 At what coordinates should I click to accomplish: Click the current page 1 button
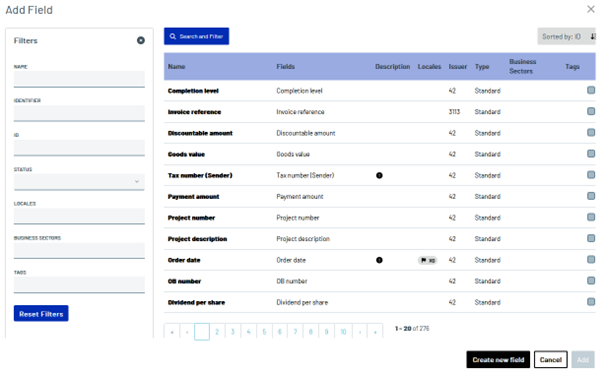202,332
